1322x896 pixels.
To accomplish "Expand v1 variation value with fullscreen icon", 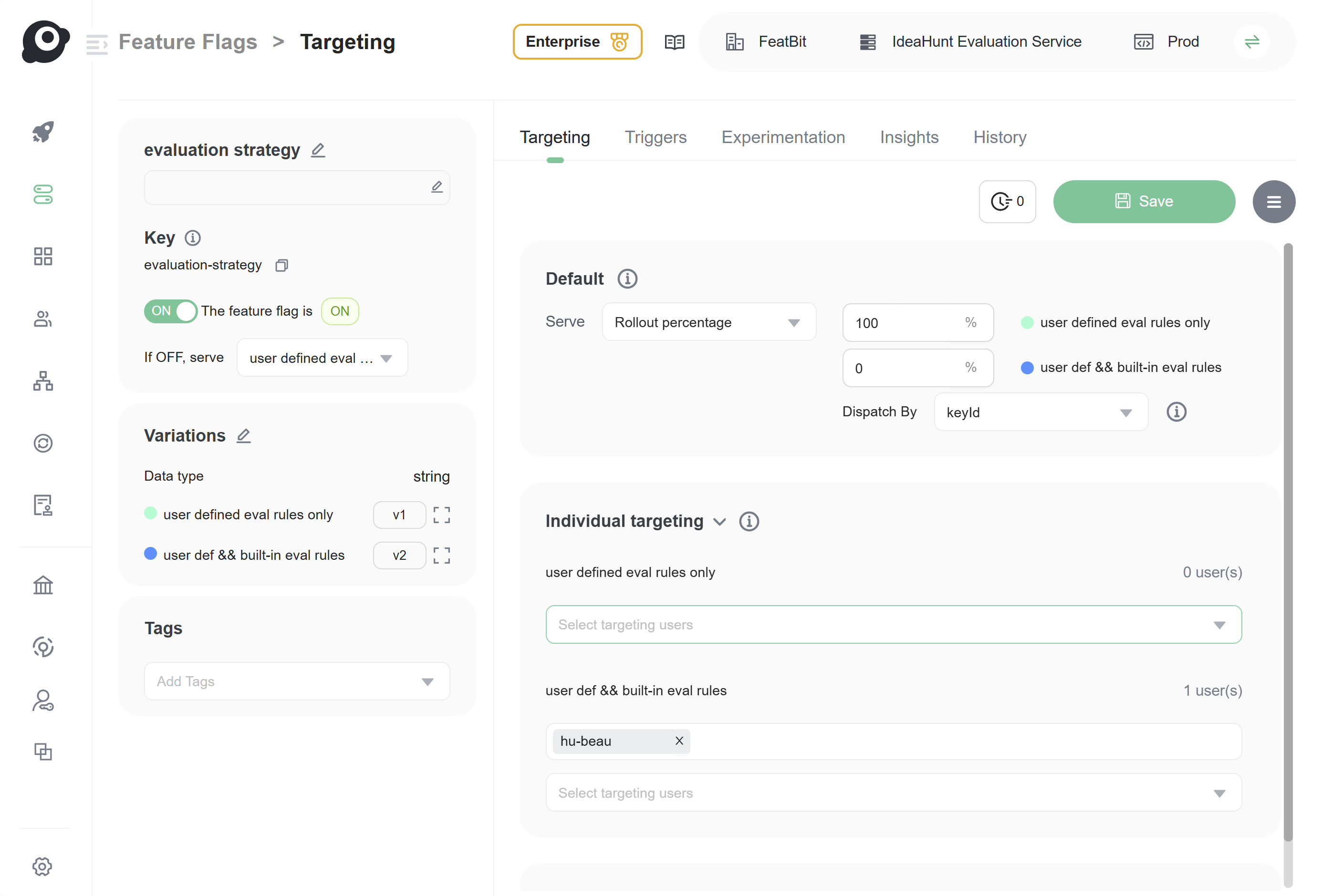I will pos(441,515).
